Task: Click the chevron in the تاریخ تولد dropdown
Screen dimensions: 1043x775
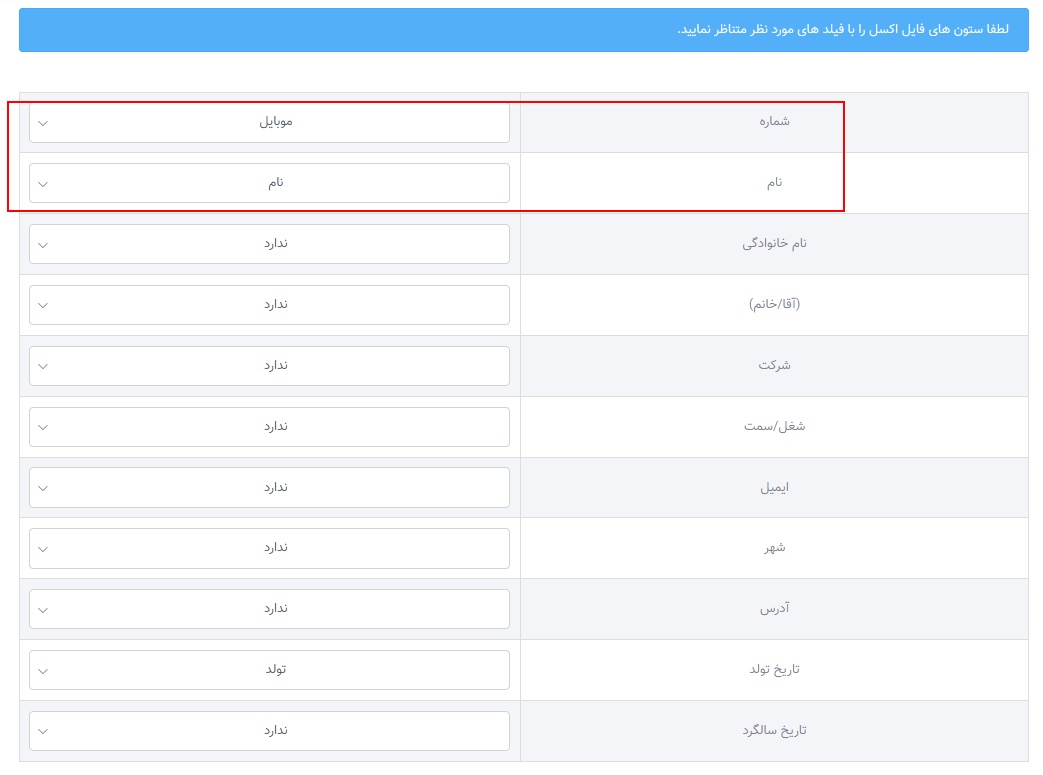Action: [x=43, y=672]
